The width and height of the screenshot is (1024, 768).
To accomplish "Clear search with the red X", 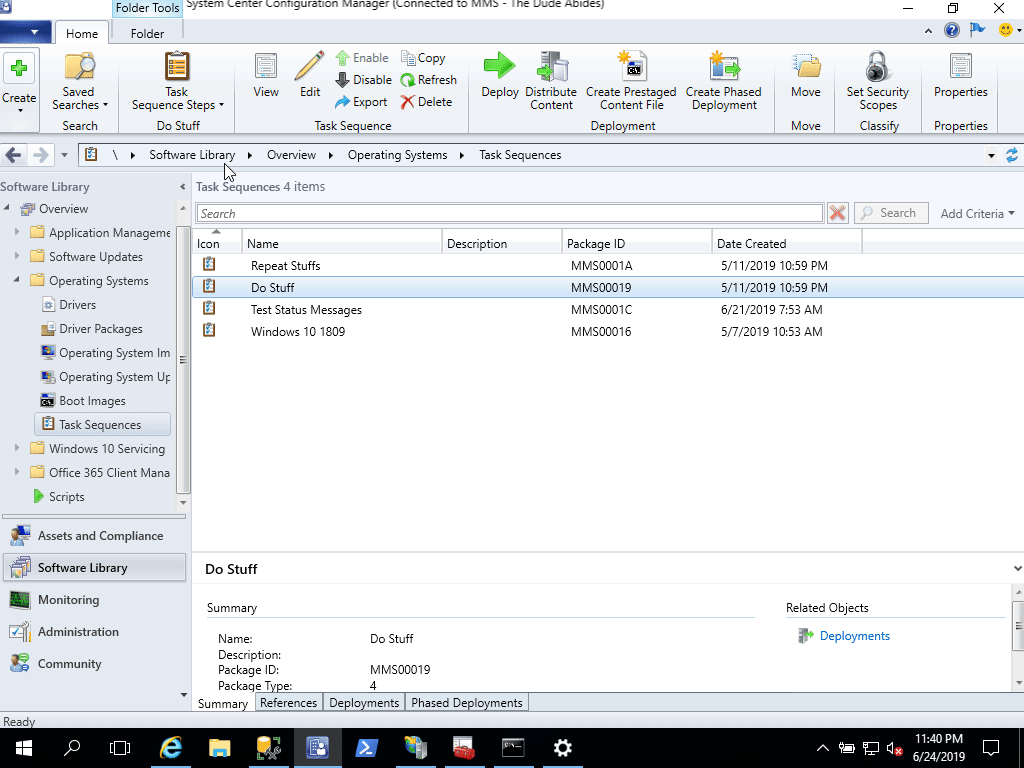I will coord(837,213).
